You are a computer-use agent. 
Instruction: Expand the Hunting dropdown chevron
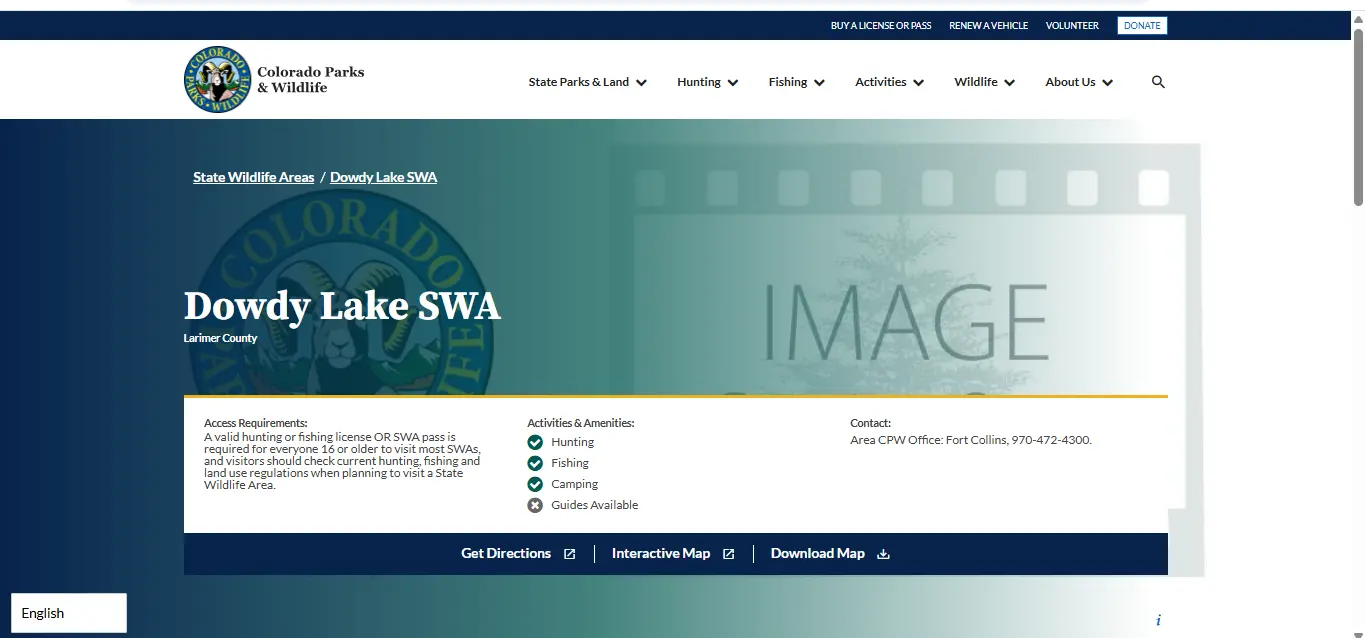click(x=733, y=83)
